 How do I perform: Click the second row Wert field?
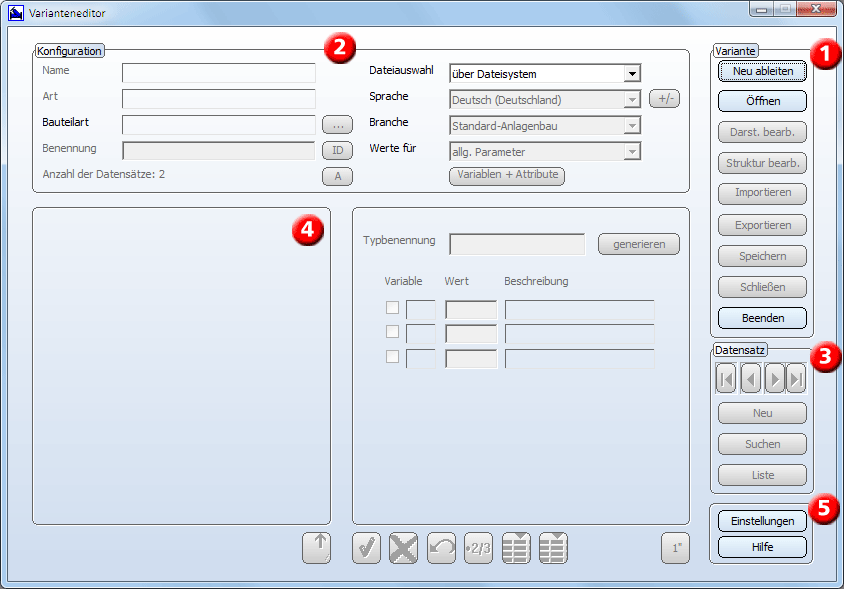coord(471,334)
